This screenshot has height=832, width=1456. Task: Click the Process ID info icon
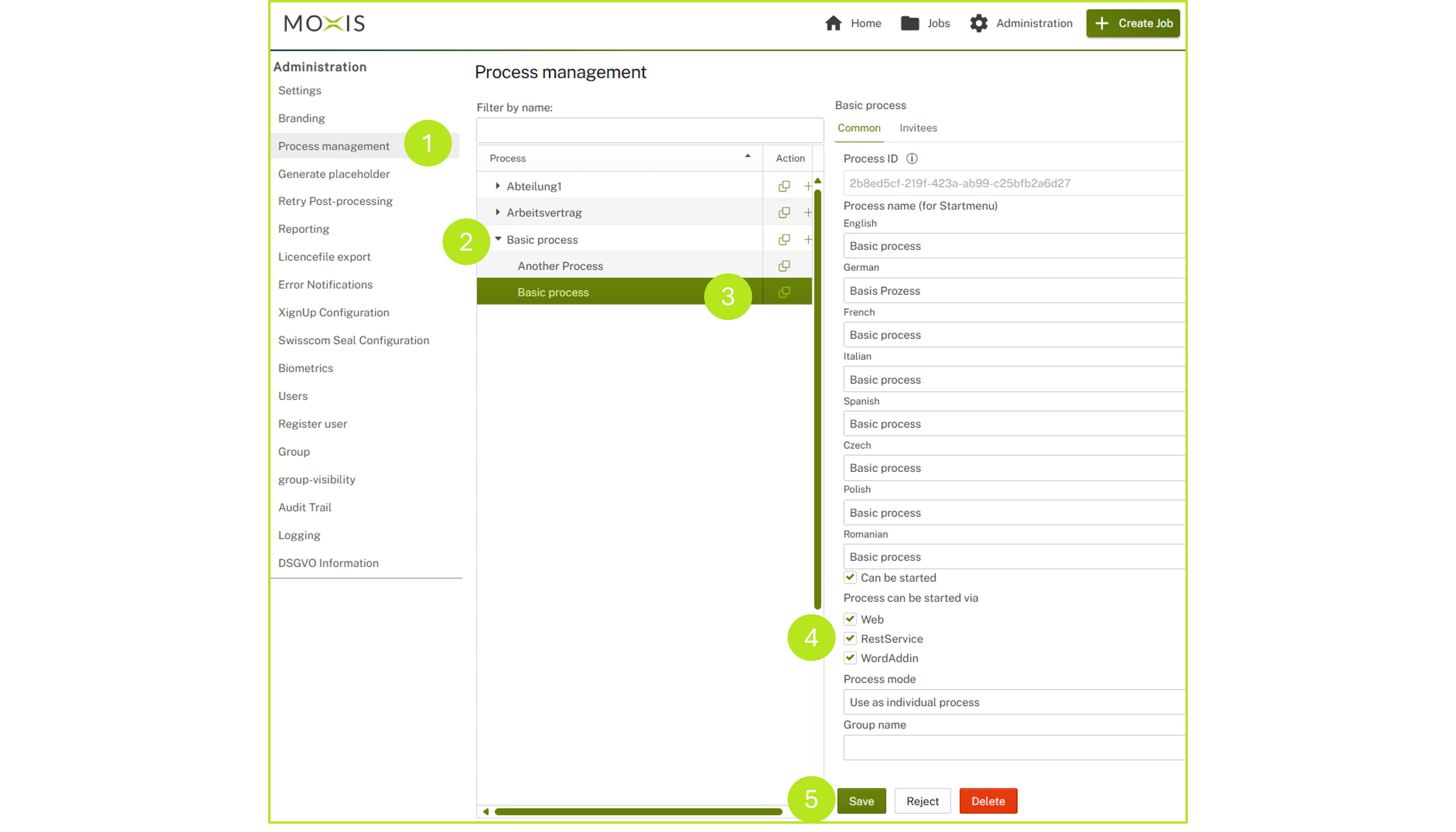[x=912, y=159]
